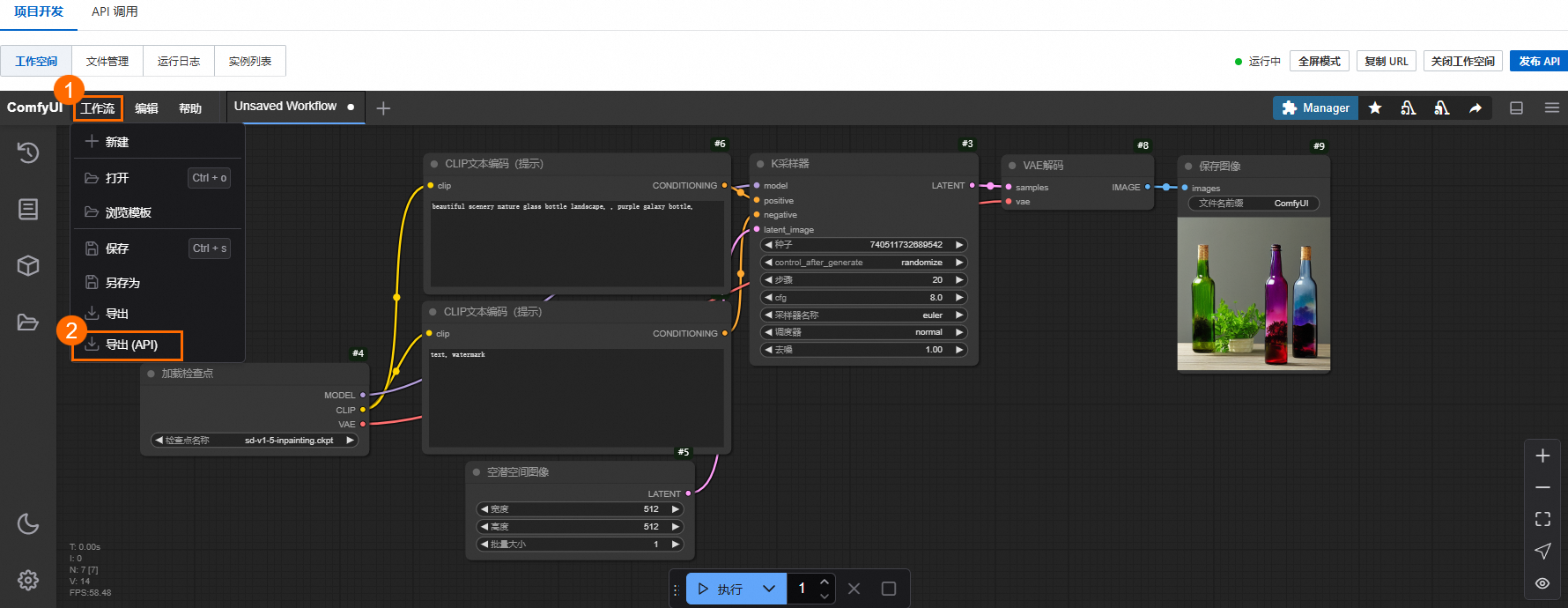
Task: Open the sampler name euler selector
Action: (x=863, y=315)
